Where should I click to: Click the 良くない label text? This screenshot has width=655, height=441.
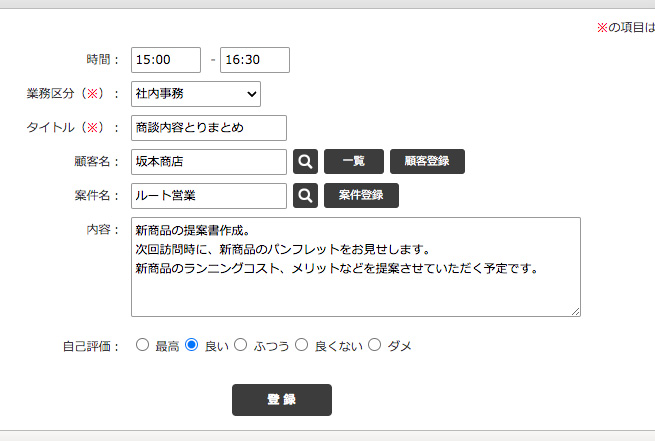(x=338, y=346)
